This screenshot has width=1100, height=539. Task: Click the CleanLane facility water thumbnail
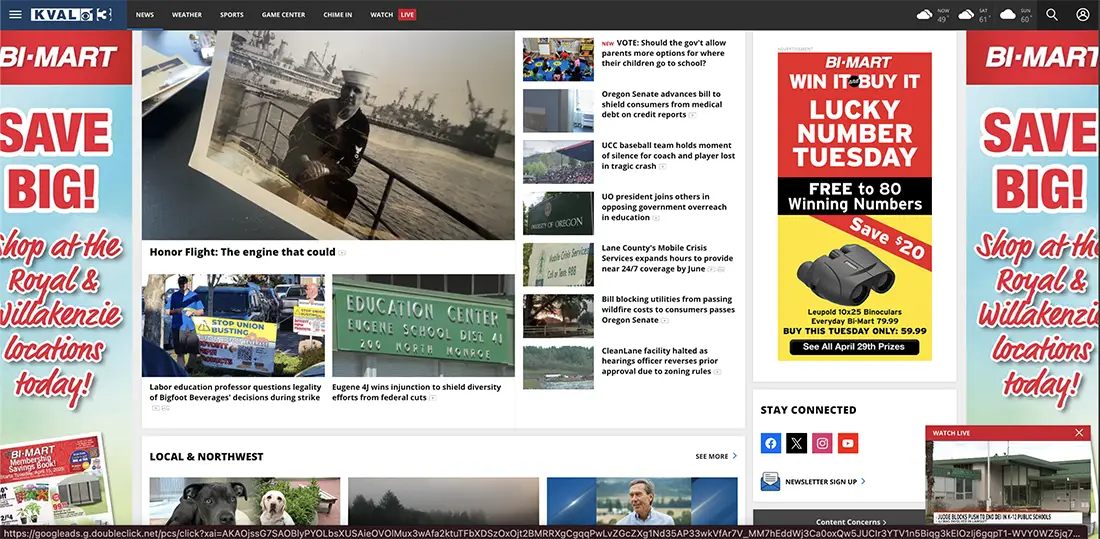[x=558, y=367]
